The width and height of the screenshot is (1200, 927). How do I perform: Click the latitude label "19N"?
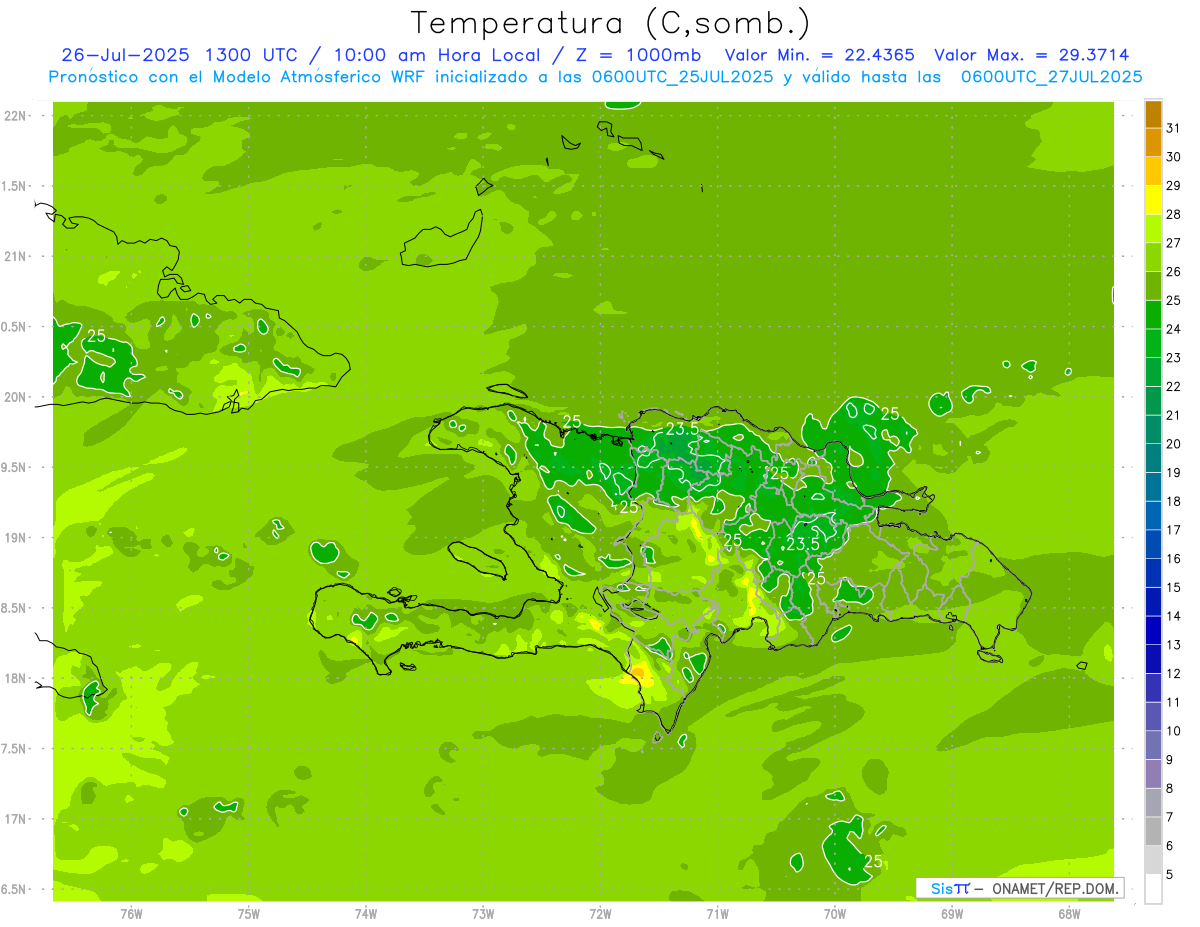(x=15, y=537)
